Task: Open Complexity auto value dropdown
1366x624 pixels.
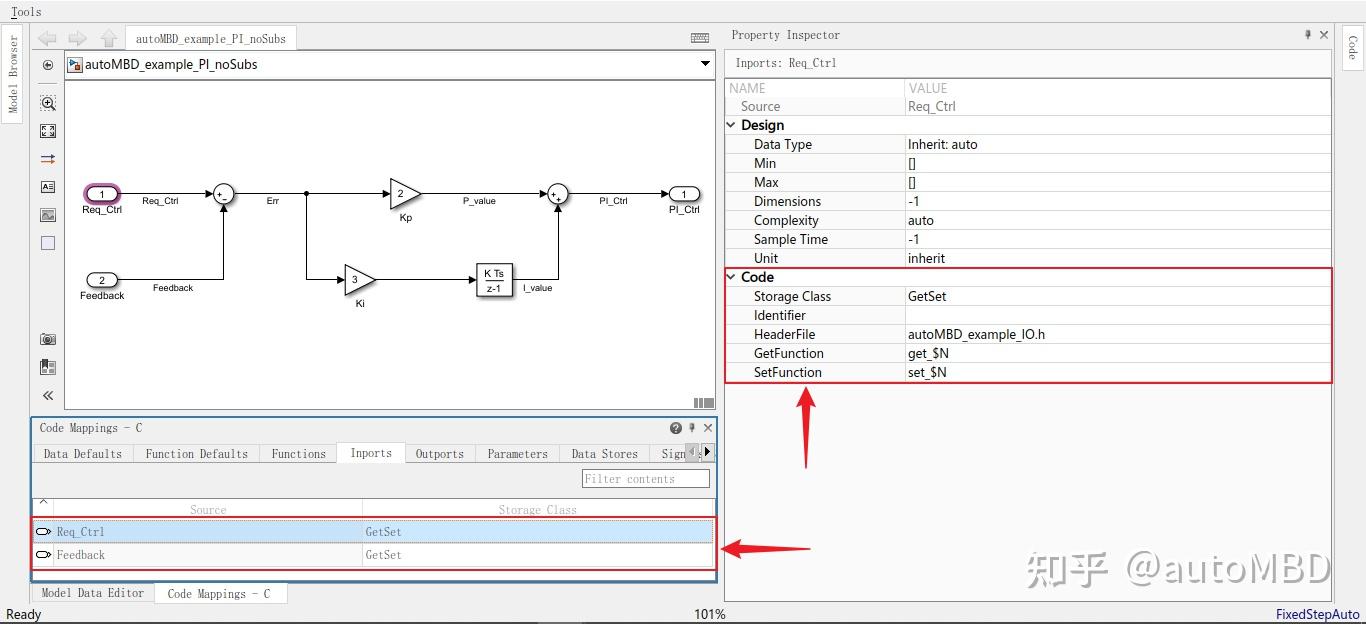Action: 1118,220
